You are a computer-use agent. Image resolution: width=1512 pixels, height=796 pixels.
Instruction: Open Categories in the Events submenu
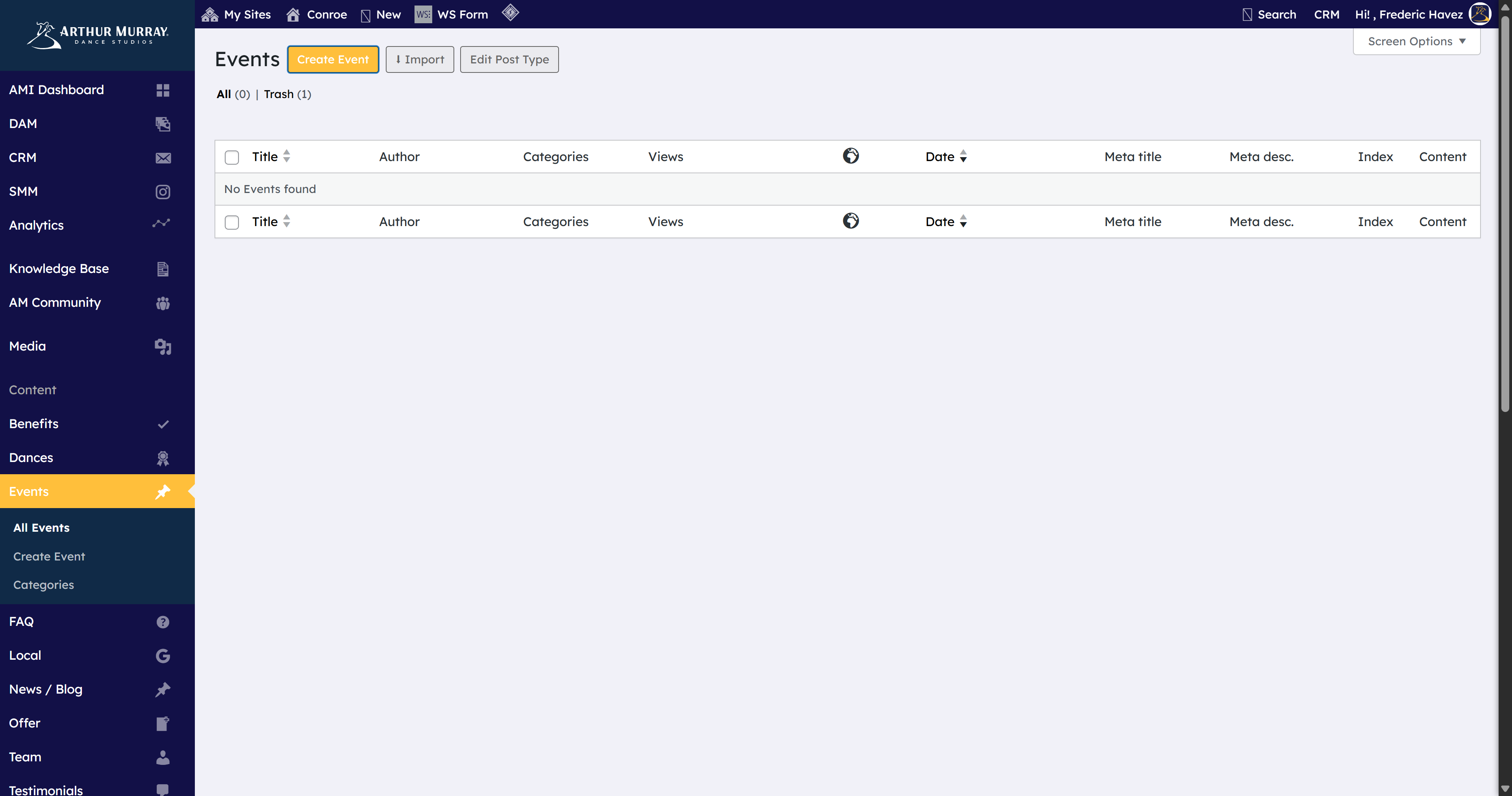click(x=43, y=584)
